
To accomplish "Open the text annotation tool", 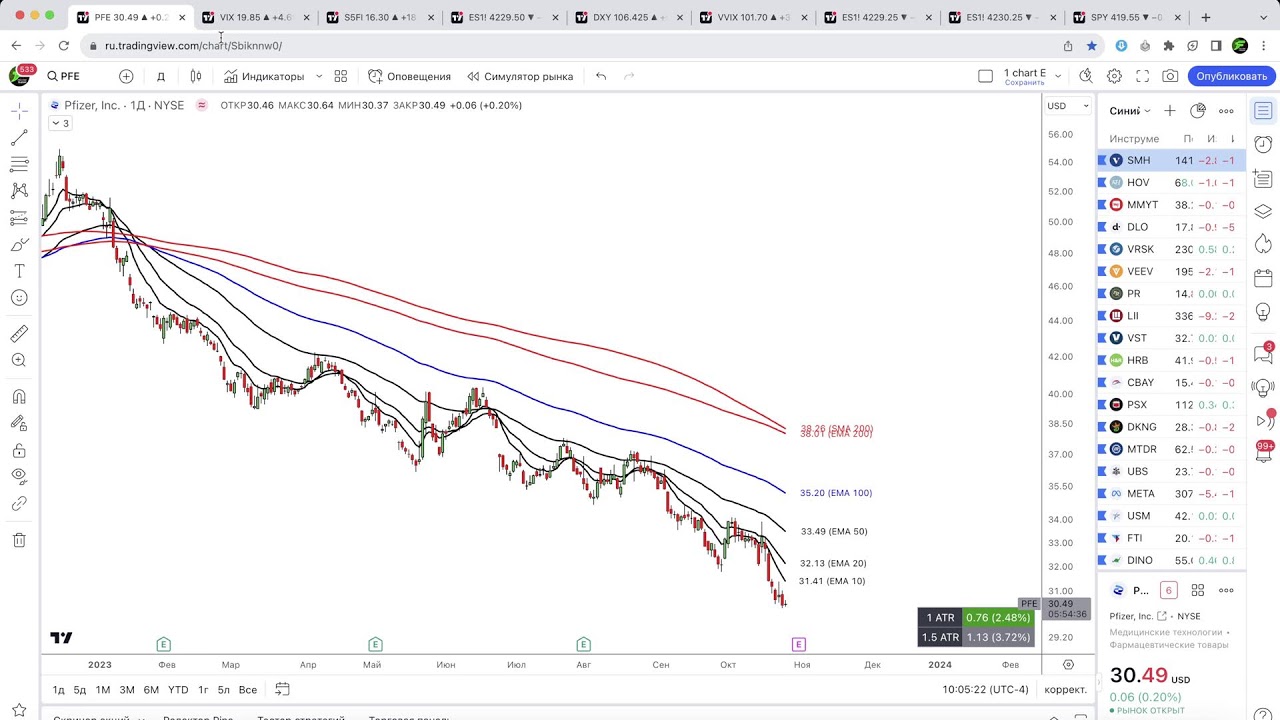I will [x=19, y=271].
